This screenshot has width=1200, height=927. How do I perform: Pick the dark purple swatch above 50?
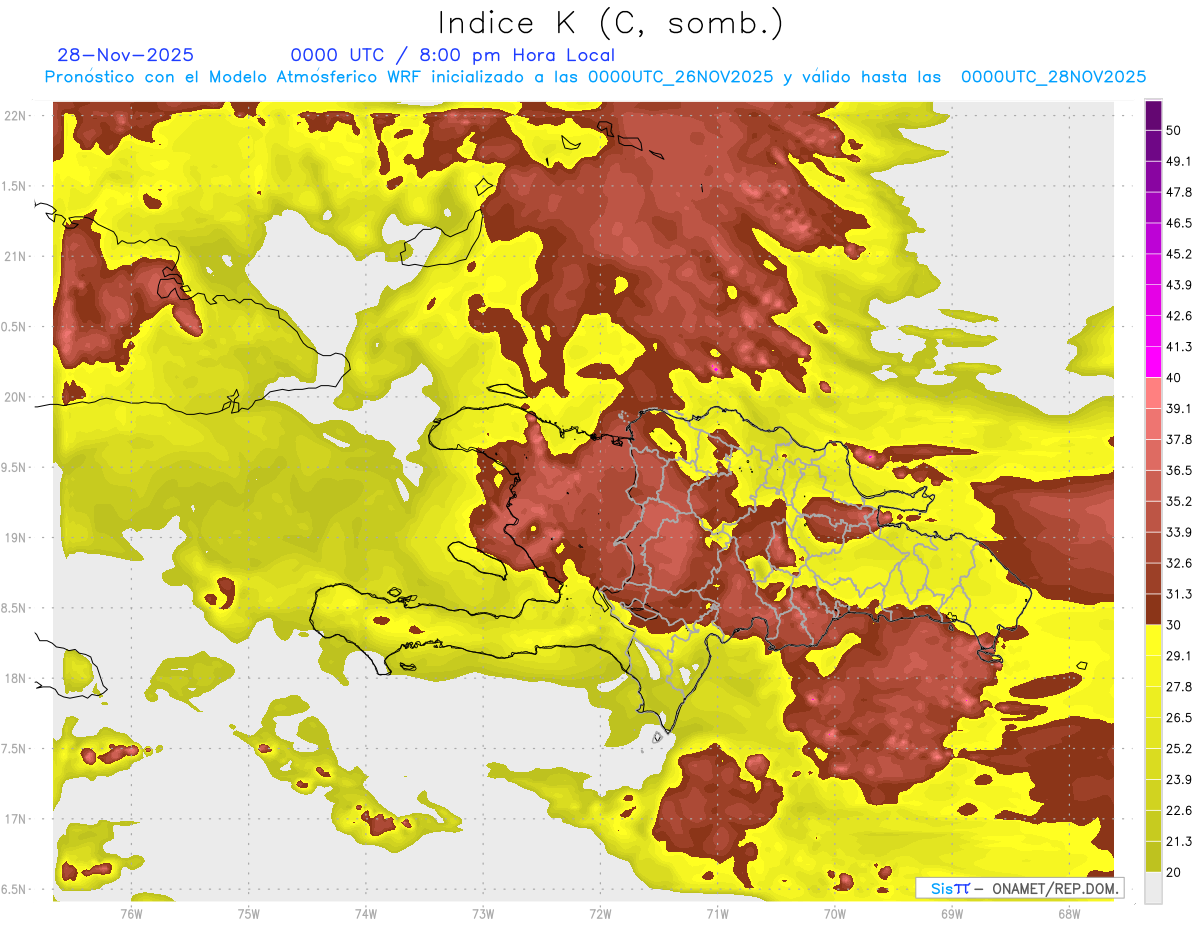(1154, 115)
